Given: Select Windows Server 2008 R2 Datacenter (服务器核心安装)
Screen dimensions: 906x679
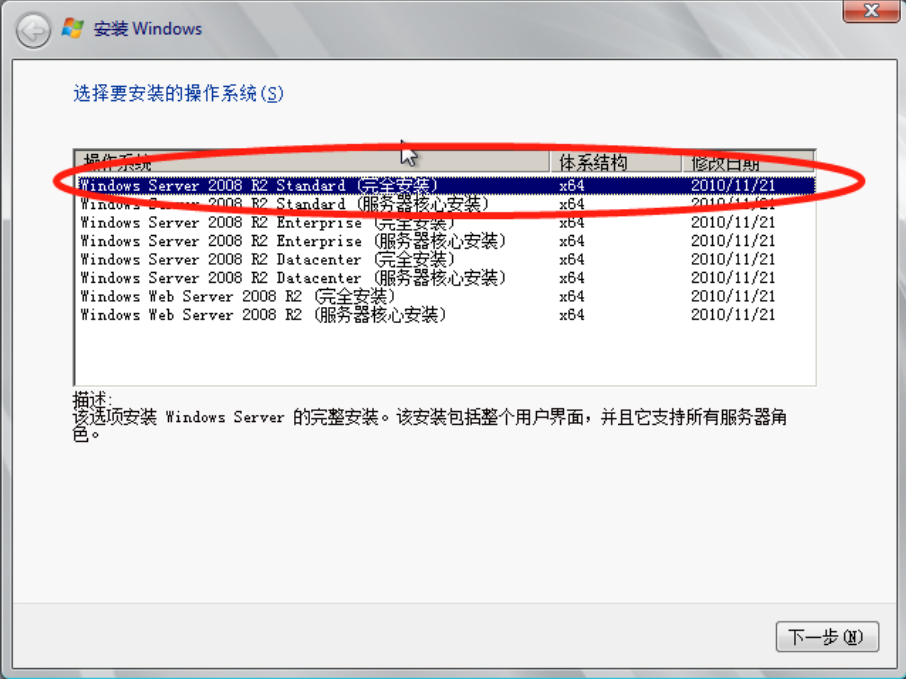Looking at the screenshot, I should tap(445, 278).
